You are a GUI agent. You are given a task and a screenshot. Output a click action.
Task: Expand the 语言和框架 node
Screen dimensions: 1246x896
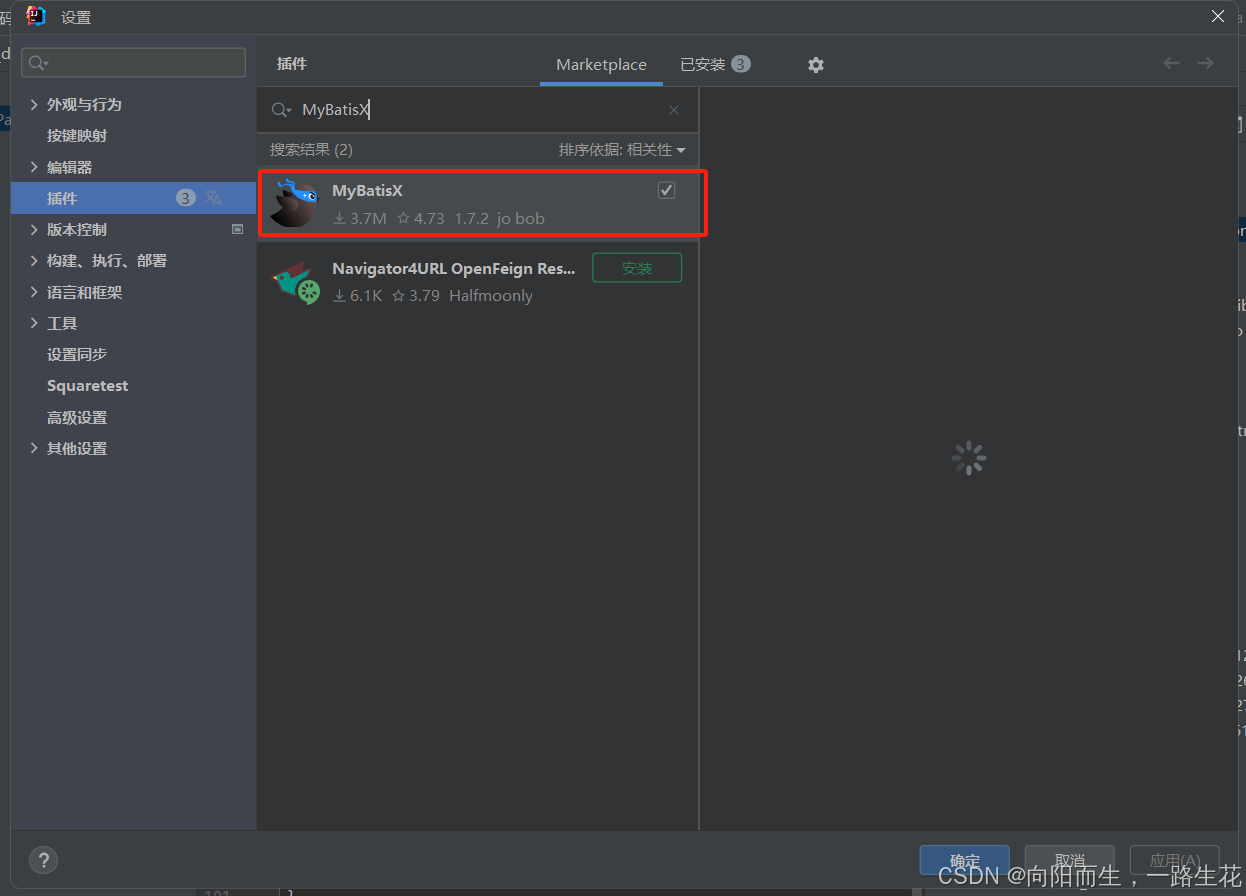point(35,292)
